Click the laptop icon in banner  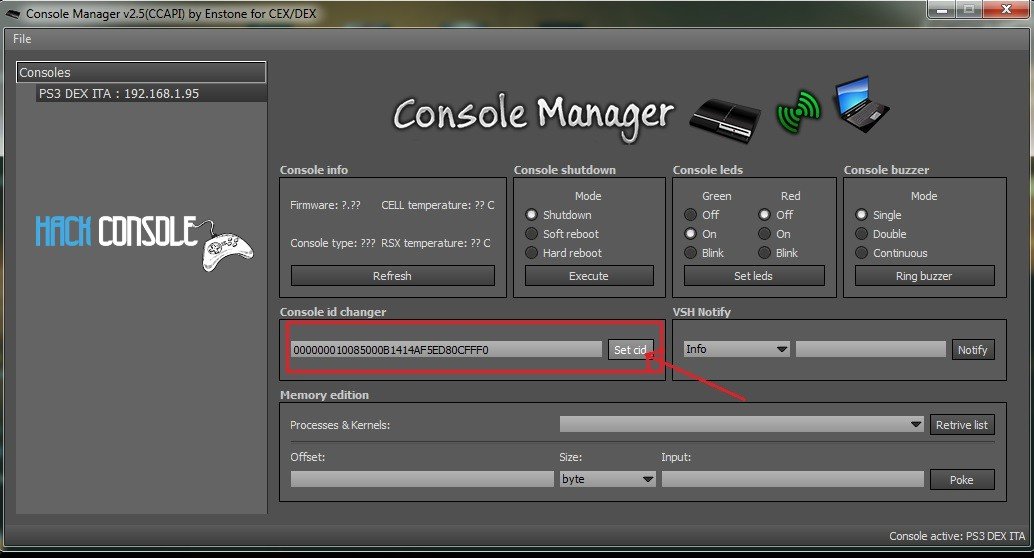coord(861,104)
